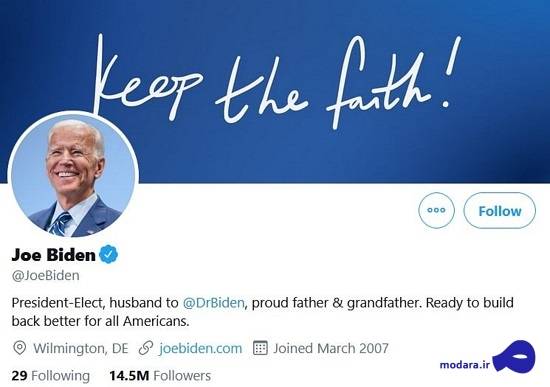Click the Wilmington, DE location text
This screenshot has width=550, height=387.
(81, 348)
